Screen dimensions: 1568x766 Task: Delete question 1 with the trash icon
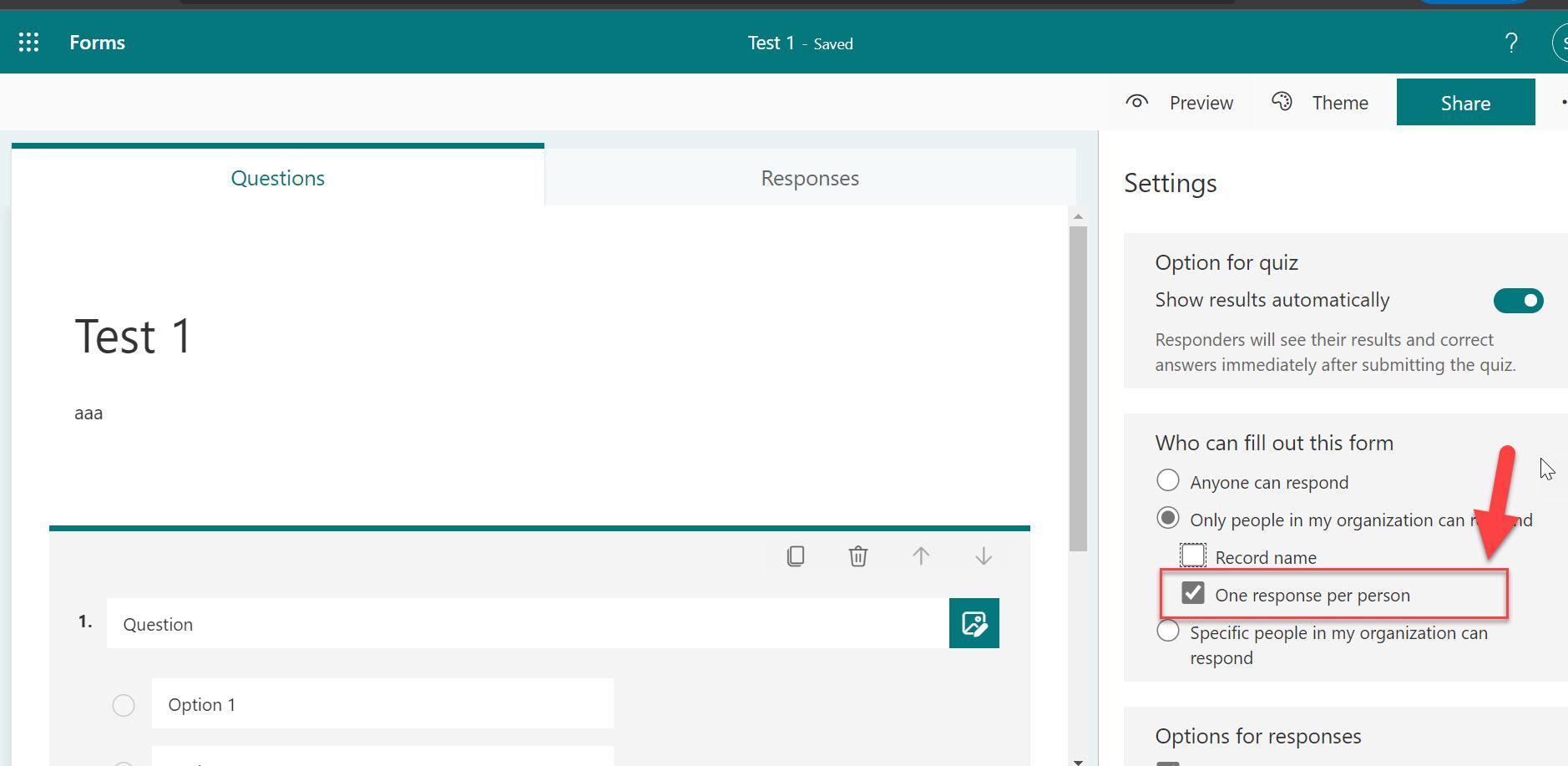[x=858, y=556]
